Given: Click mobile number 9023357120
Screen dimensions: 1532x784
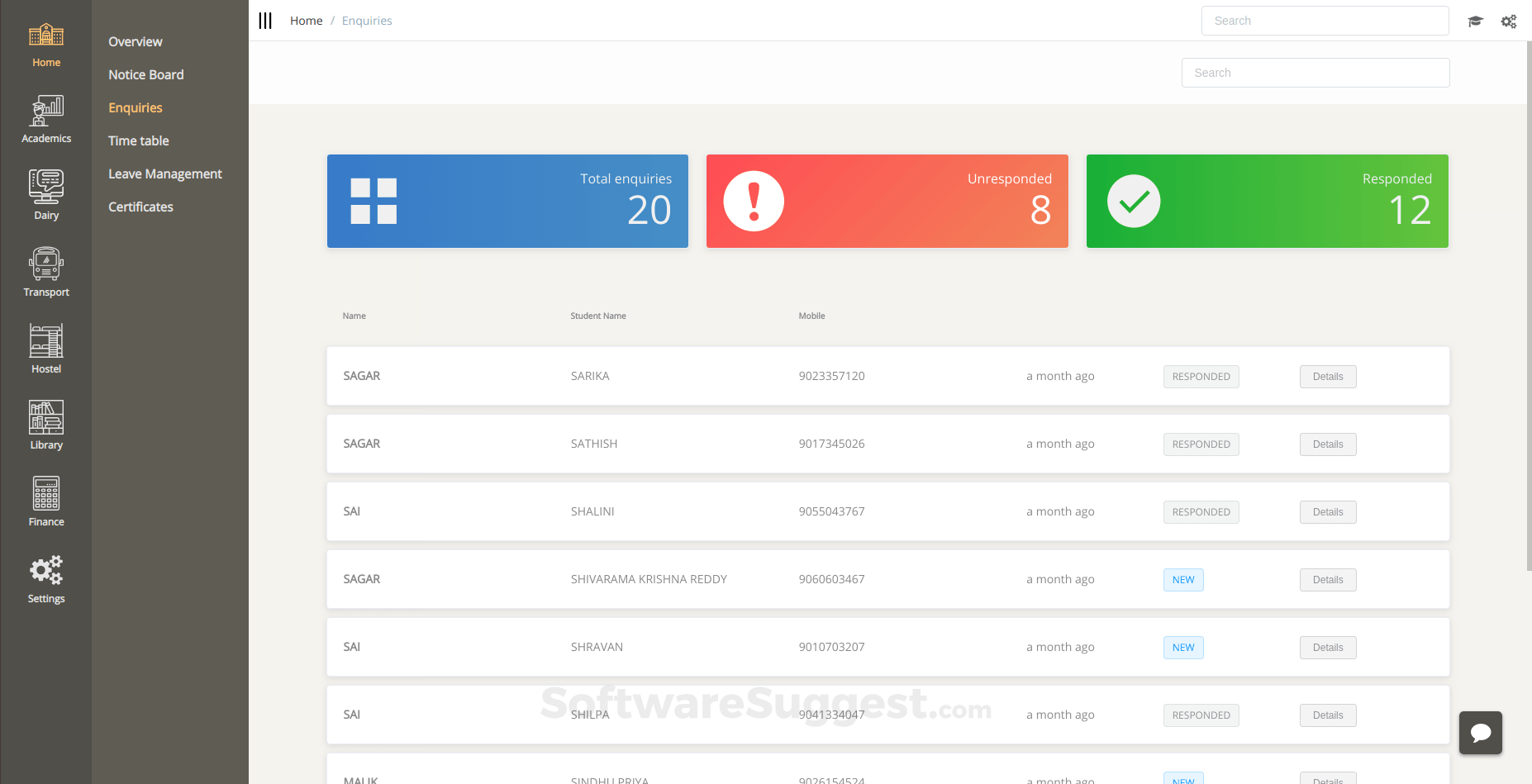Looking at the screenshot, I should pos(831,376).
